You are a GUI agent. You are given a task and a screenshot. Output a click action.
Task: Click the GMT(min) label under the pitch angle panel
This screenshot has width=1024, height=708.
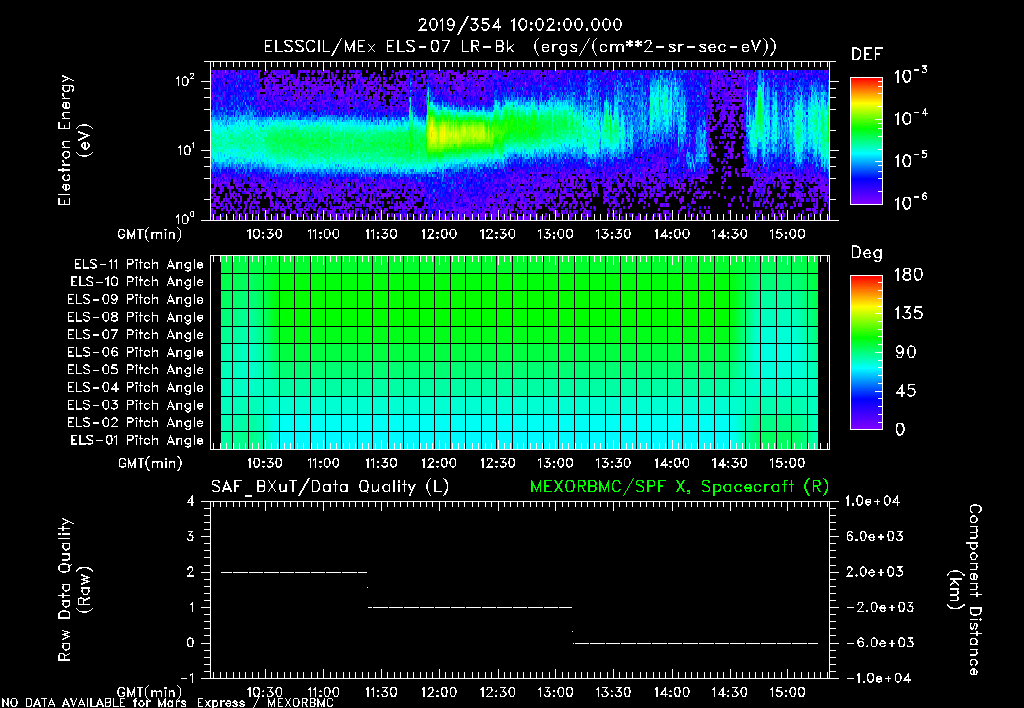click(150, 464)
